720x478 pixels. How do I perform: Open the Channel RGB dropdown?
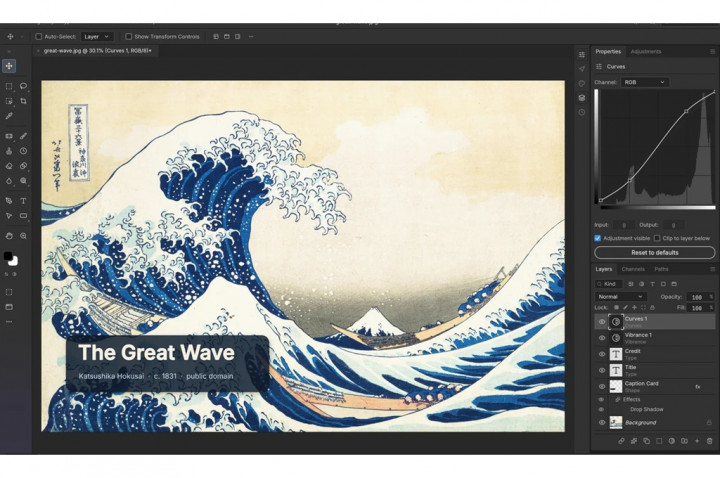coord(645,82)
